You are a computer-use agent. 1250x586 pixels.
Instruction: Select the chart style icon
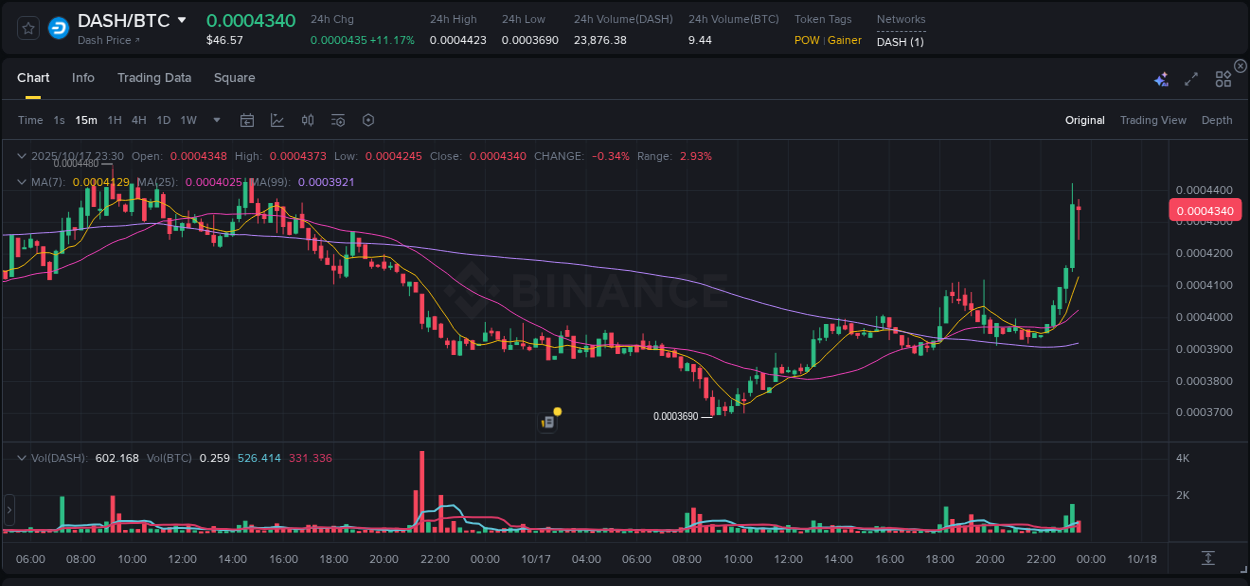pyautogui.click(x=277, y=120)
